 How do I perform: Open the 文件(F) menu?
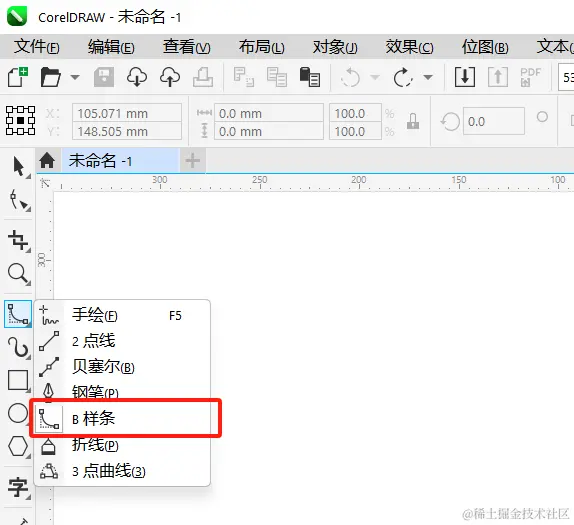pos(37,47)
